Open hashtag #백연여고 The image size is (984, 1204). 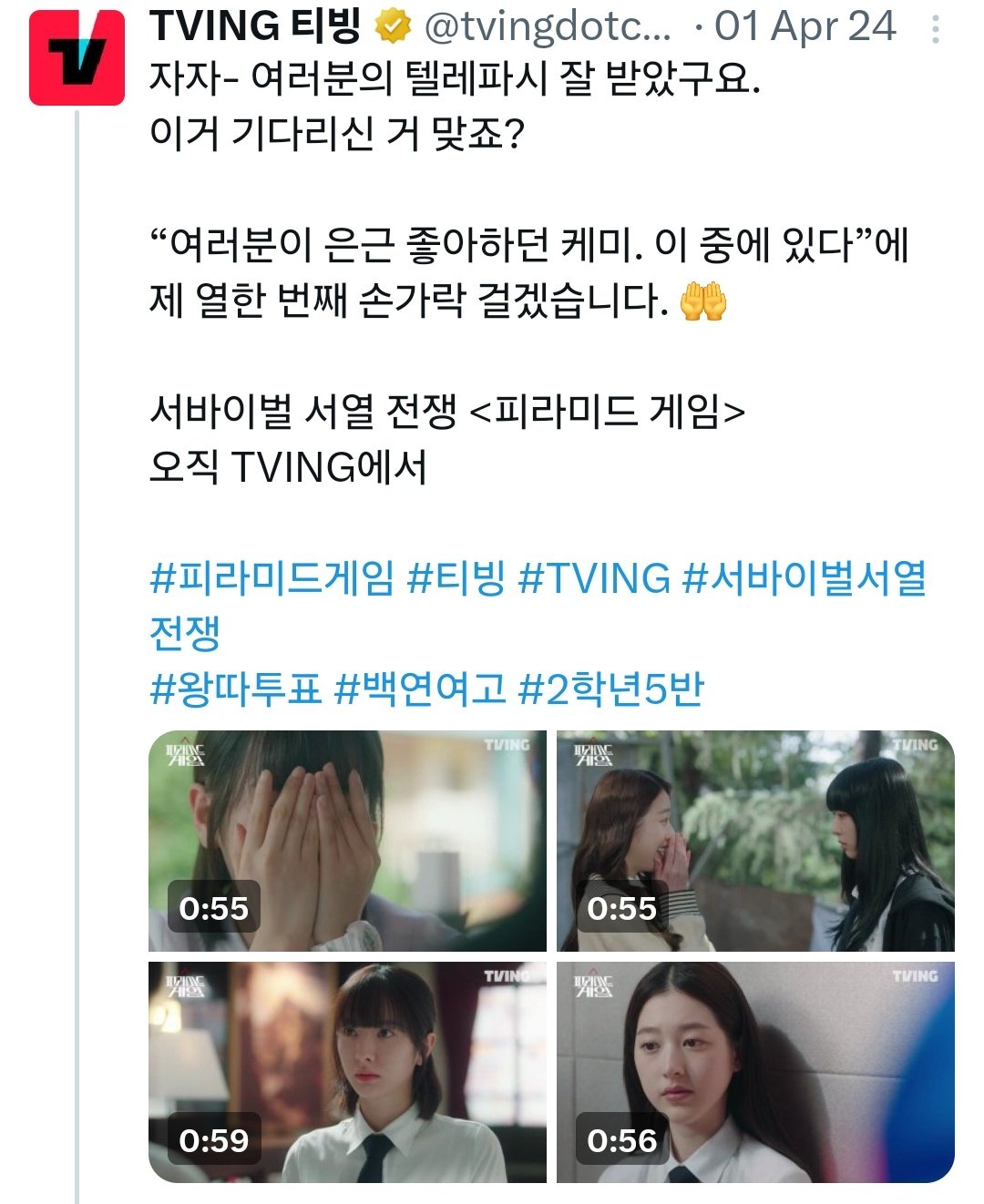[420, 689]
